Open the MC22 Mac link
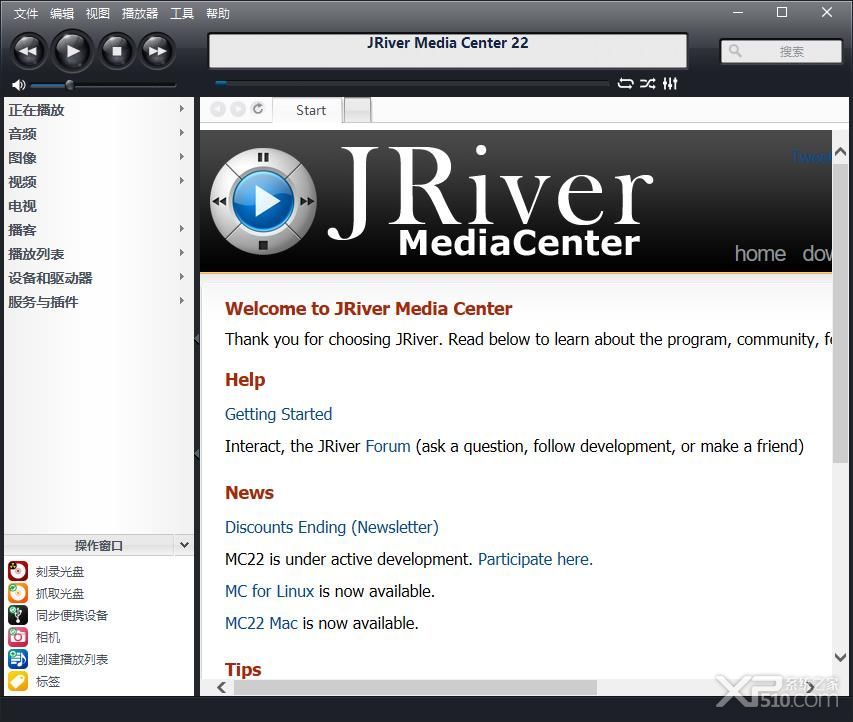This screenshot has width=853, height=722. 262,623
